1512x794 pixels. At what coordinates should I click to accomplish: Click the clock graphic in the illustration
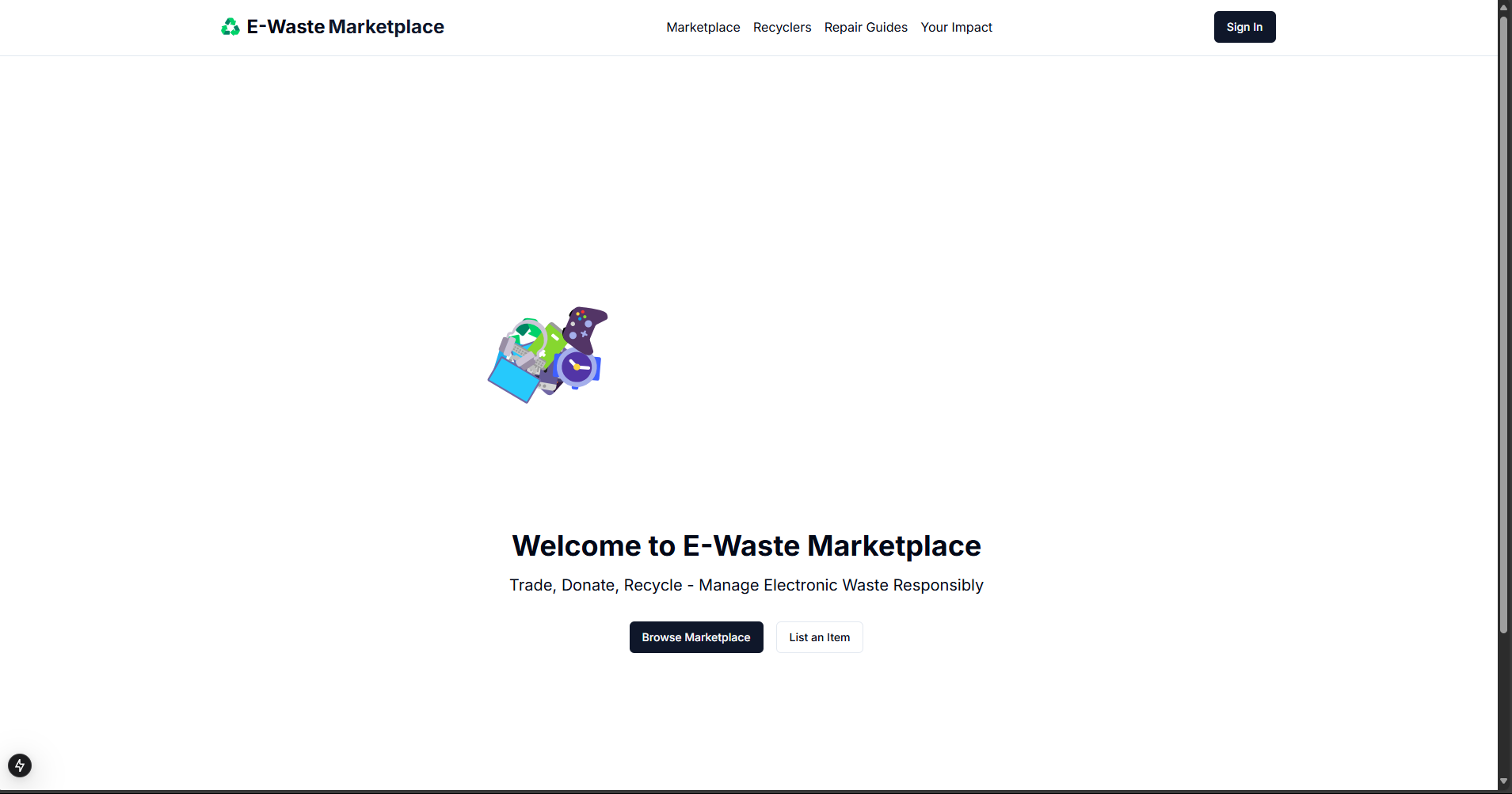(577, 367)
